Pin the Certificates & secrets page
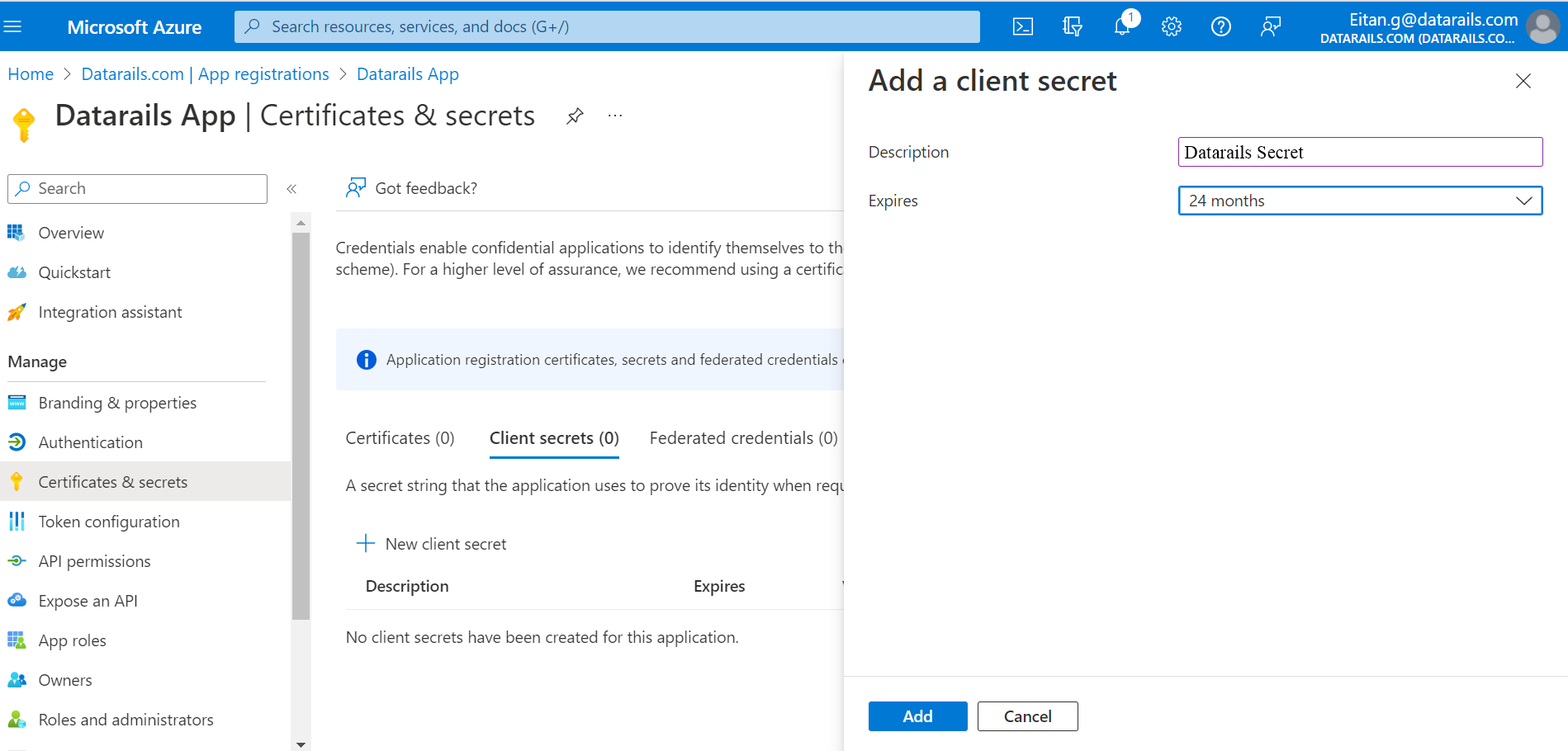The width and height of the screenshot is (1568, 751). [575, 116]
